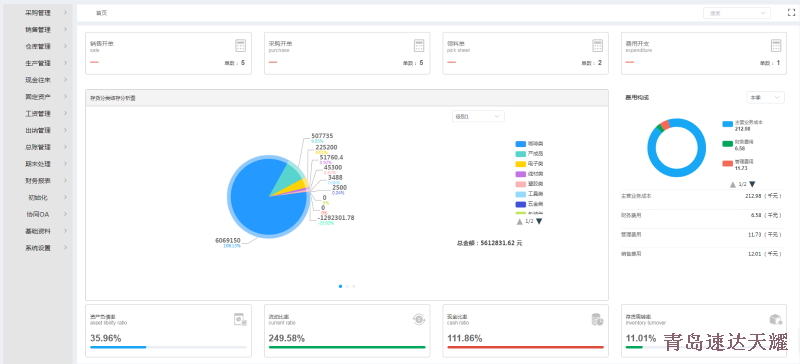Click the cash ratio icon
This screenshot has height=364, width=800.
tap(597, 320)
